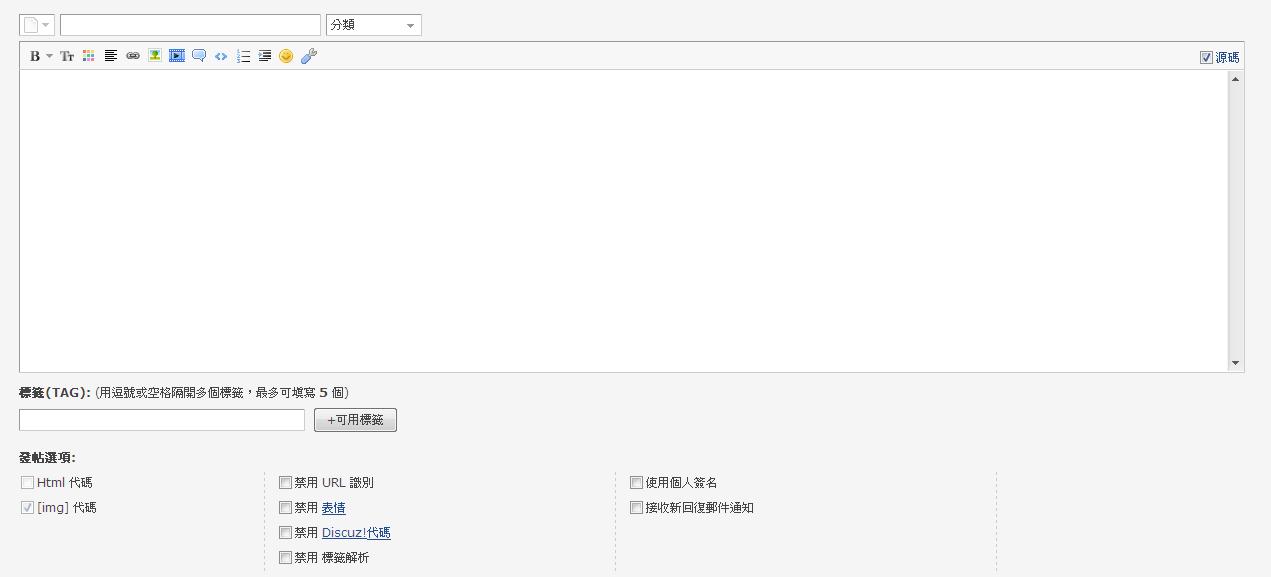The height and width of the screenshot is (577, 1271).
Task: Enable 禁用 表情 checkbox
Action: click(285, 507)
